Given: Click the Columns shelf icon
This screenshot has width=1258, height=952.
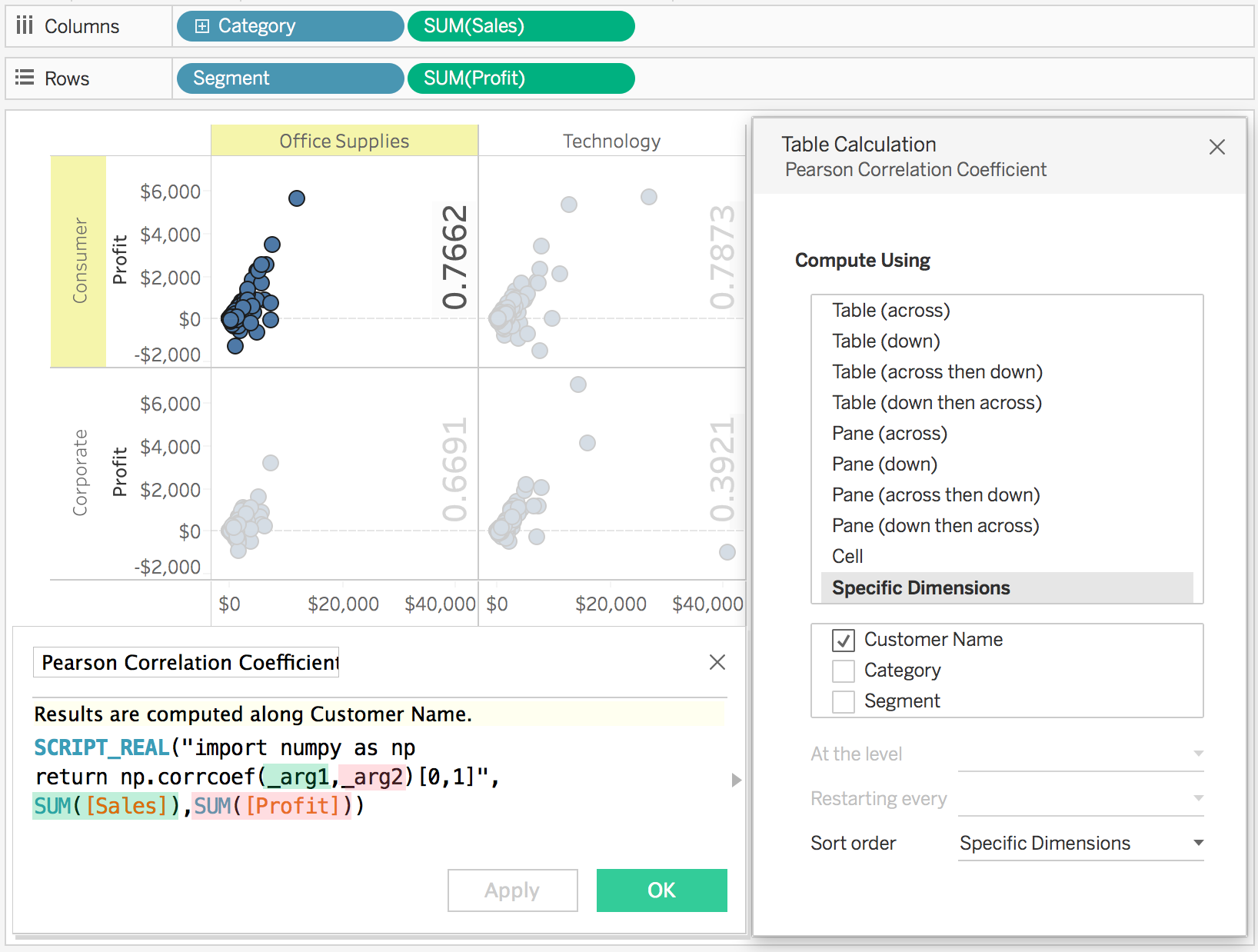Looking at the screenshot, I should tap(24, 25).
